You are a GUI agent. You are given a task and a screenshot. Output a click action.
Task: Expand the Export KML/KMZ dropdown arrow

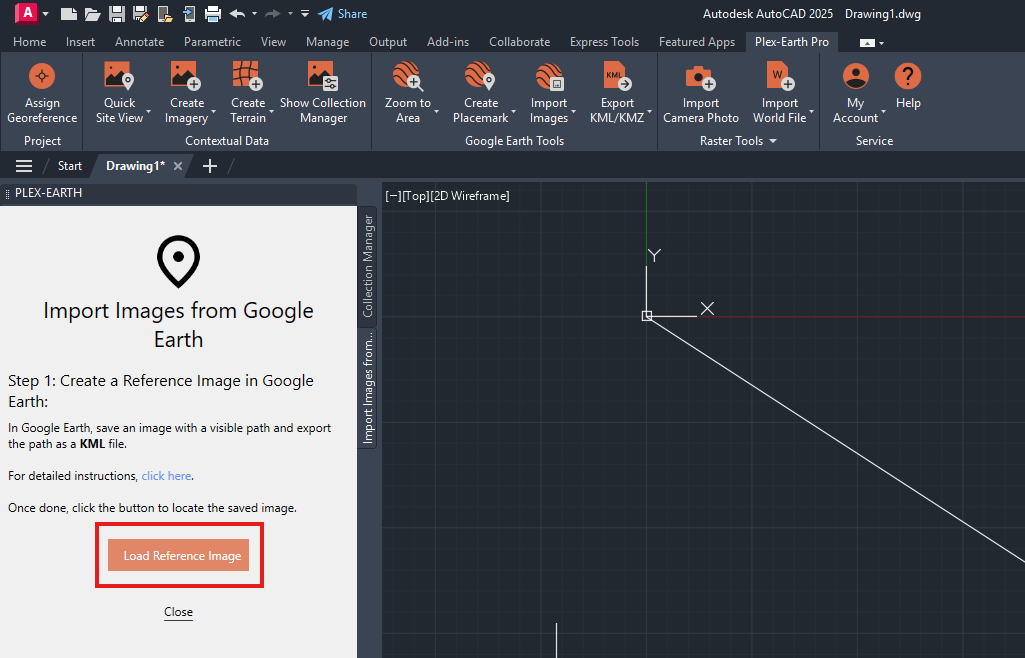tap(650, 112)
